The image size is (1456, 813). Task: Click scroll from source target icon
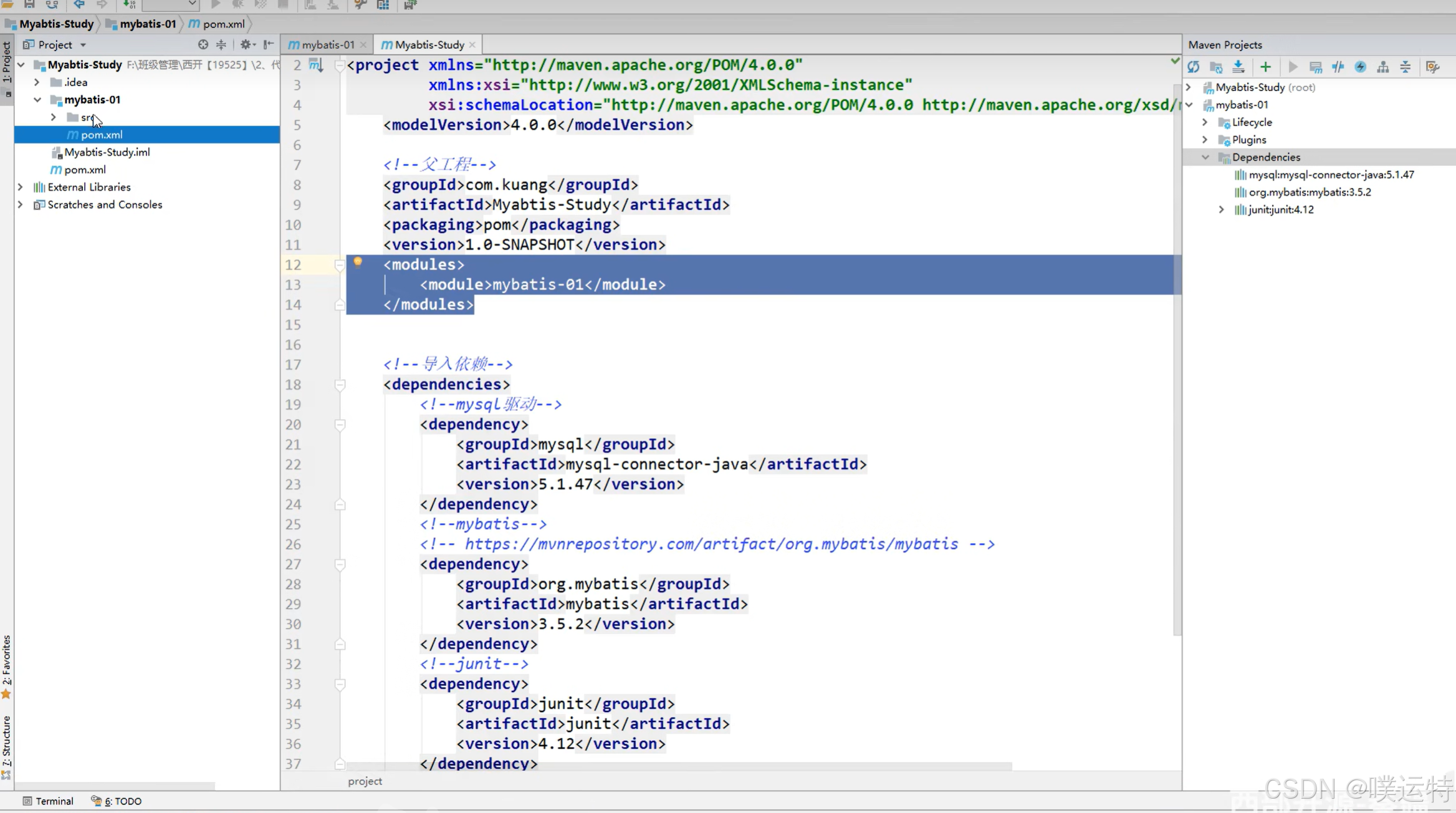pyautogui.click(x=203, y=44)
